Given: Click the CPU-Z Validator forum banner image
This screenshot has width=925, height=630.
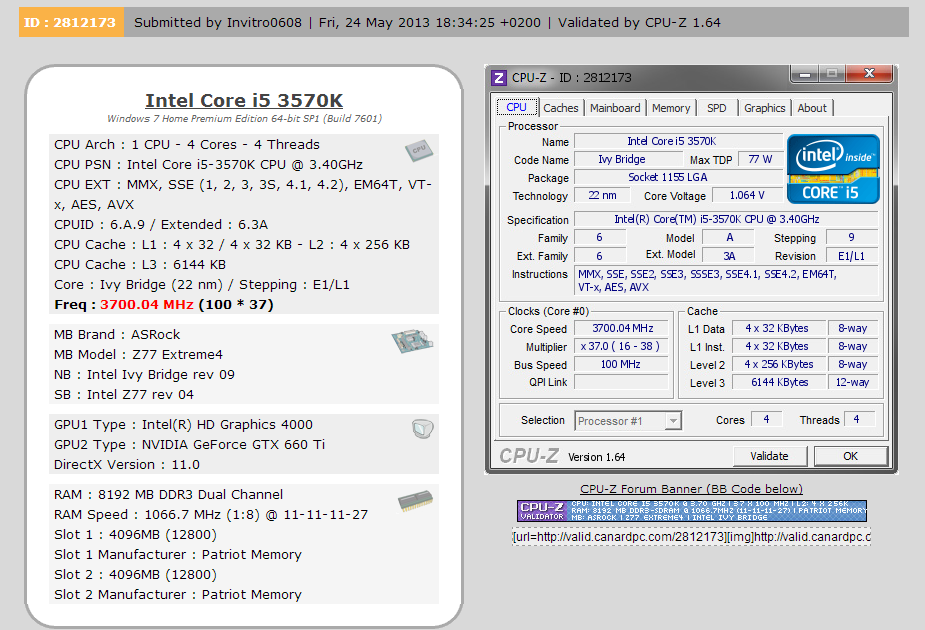Looking at the screenshot, I should 692,511.
